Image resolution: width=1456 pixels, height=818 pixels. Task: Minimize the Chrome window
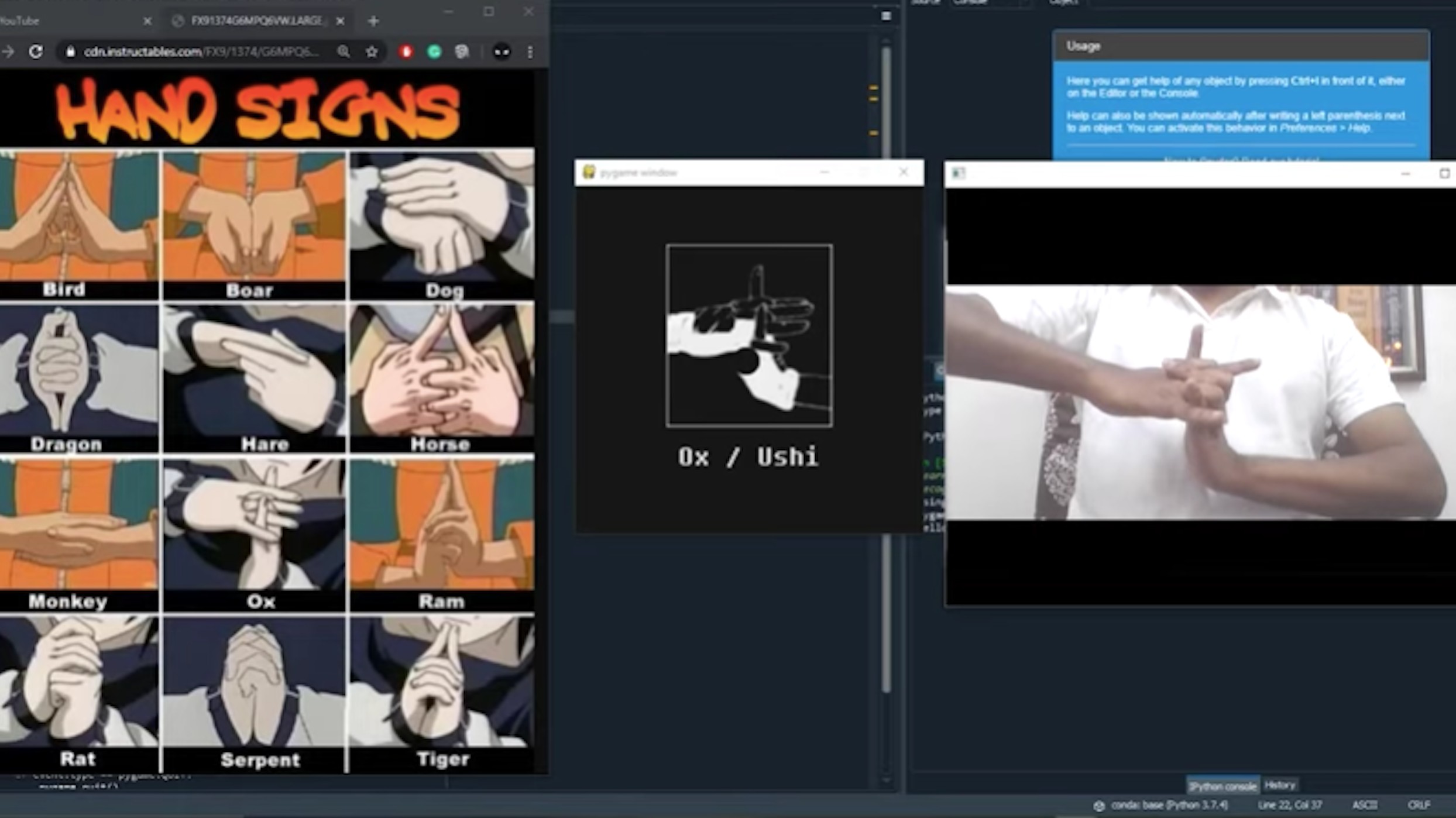[449, 11]
